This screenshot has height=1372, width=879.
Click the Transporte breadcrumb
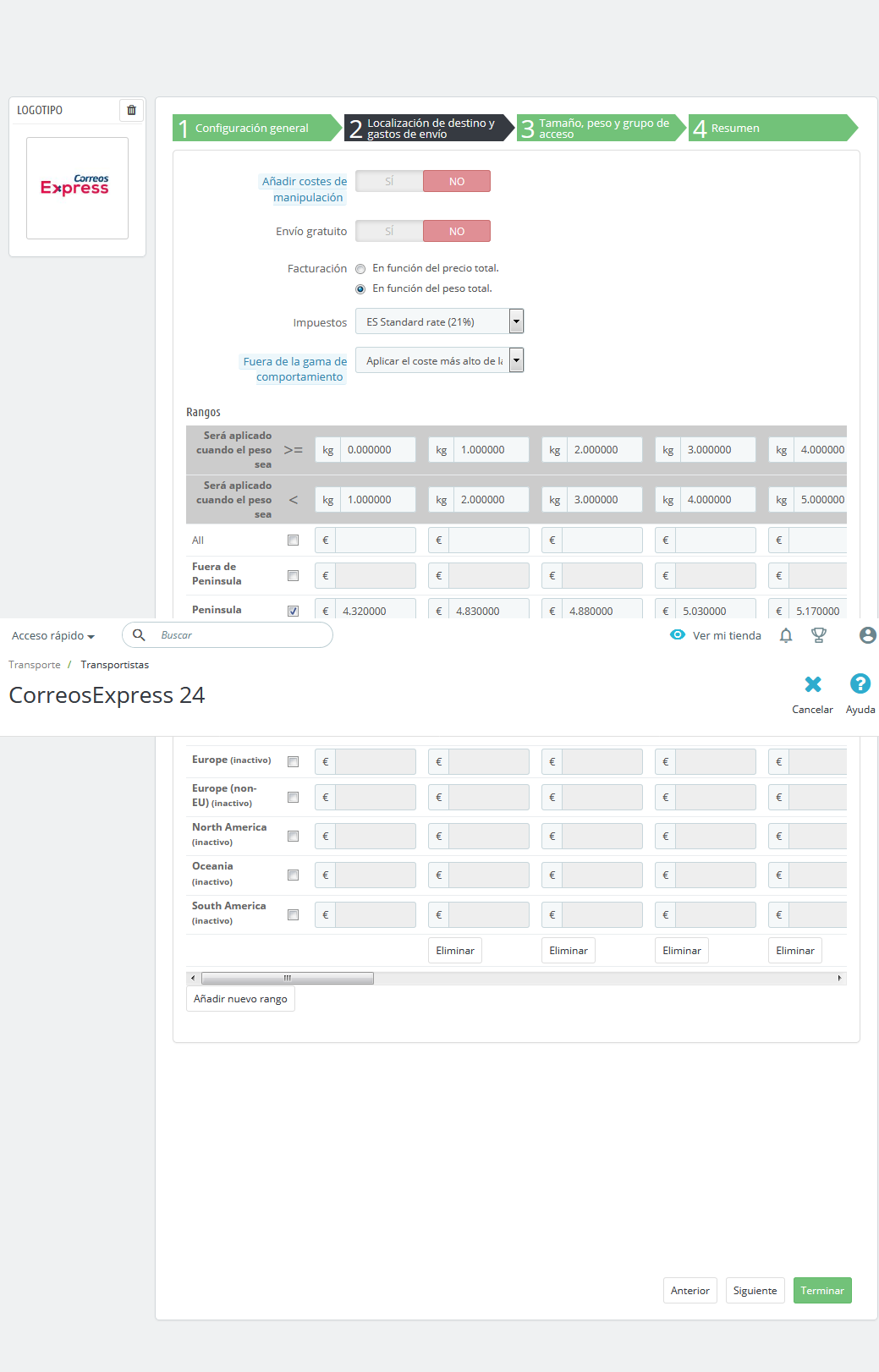coord(35,665)
